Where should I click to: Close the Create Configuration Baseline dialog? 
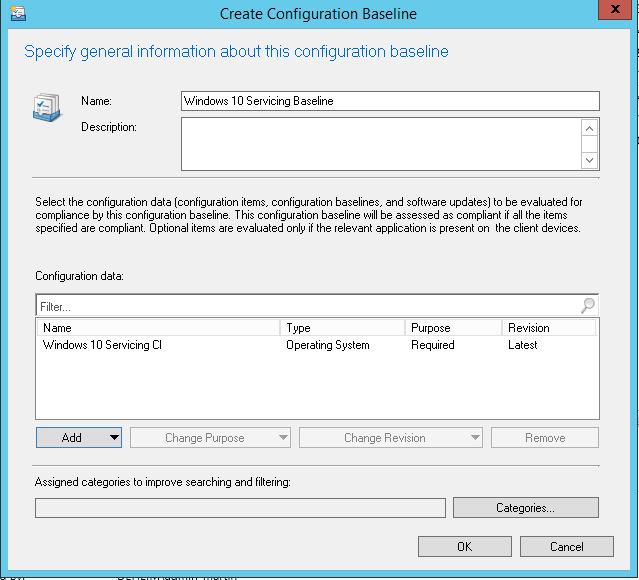pyautogui.click(x=615, y=9)
